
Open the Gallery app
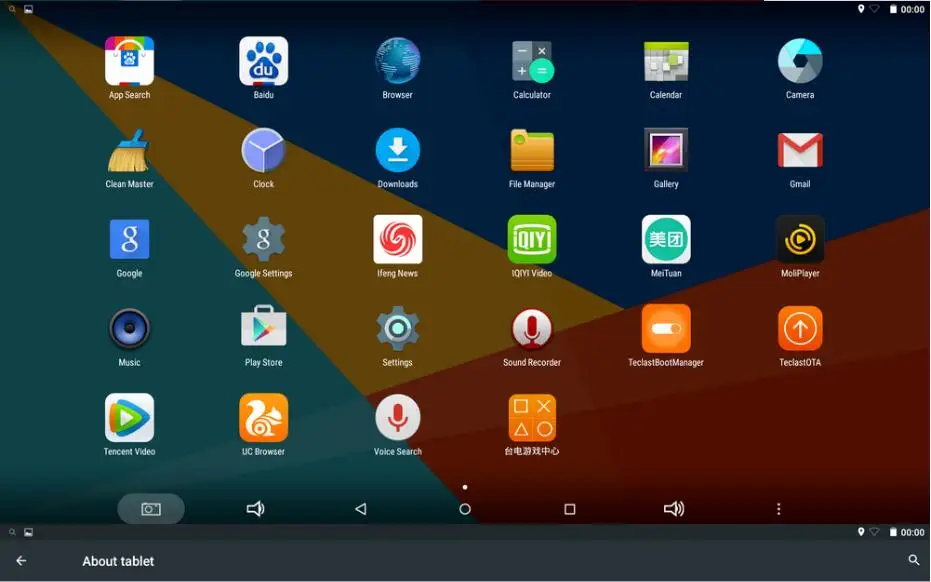coord(666,150)
